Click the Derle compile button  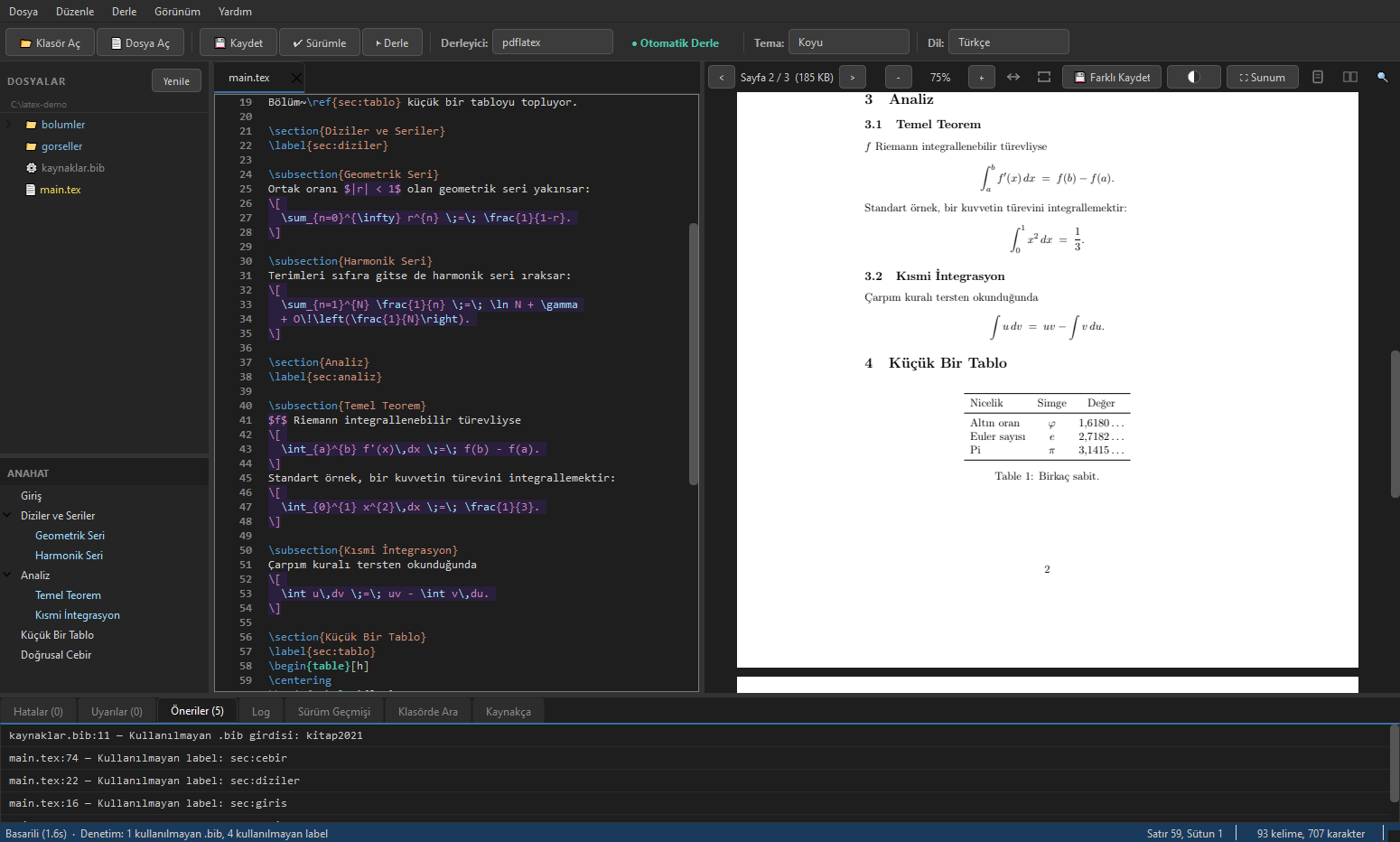pos(392,42)
